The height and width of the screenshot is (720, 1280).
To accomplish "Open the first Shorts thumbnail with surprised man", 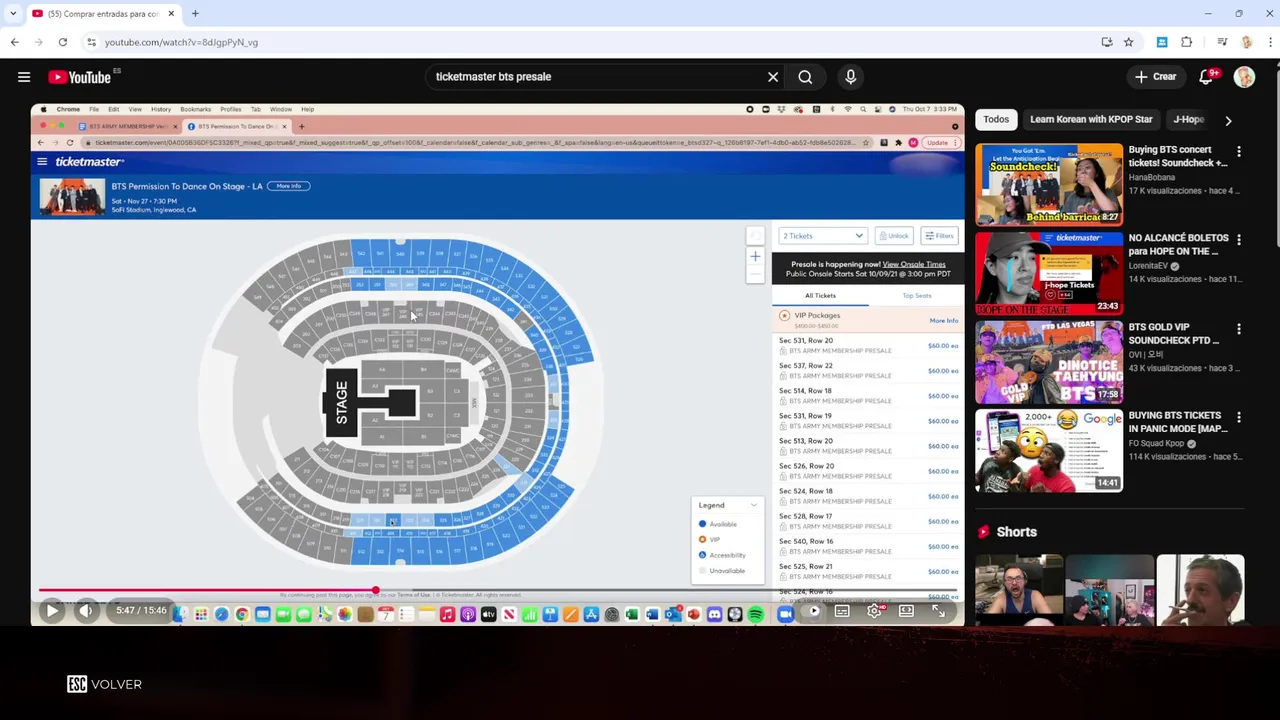I will [x=1019, y=590].
